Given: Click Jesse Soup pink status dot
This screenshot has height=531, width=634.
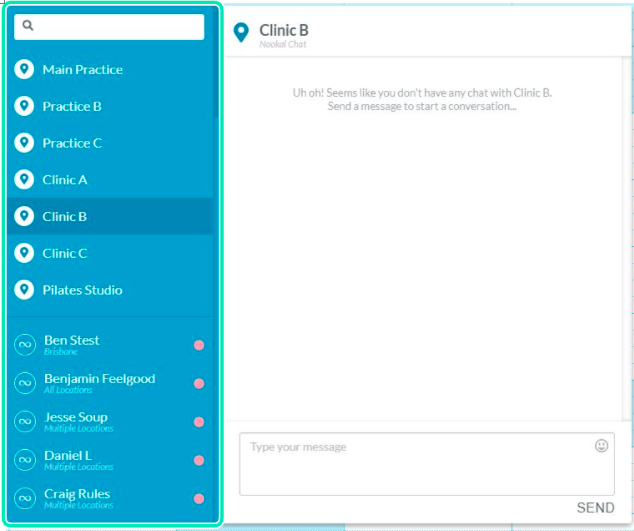Looking at the screenshot, I should 199,422.
